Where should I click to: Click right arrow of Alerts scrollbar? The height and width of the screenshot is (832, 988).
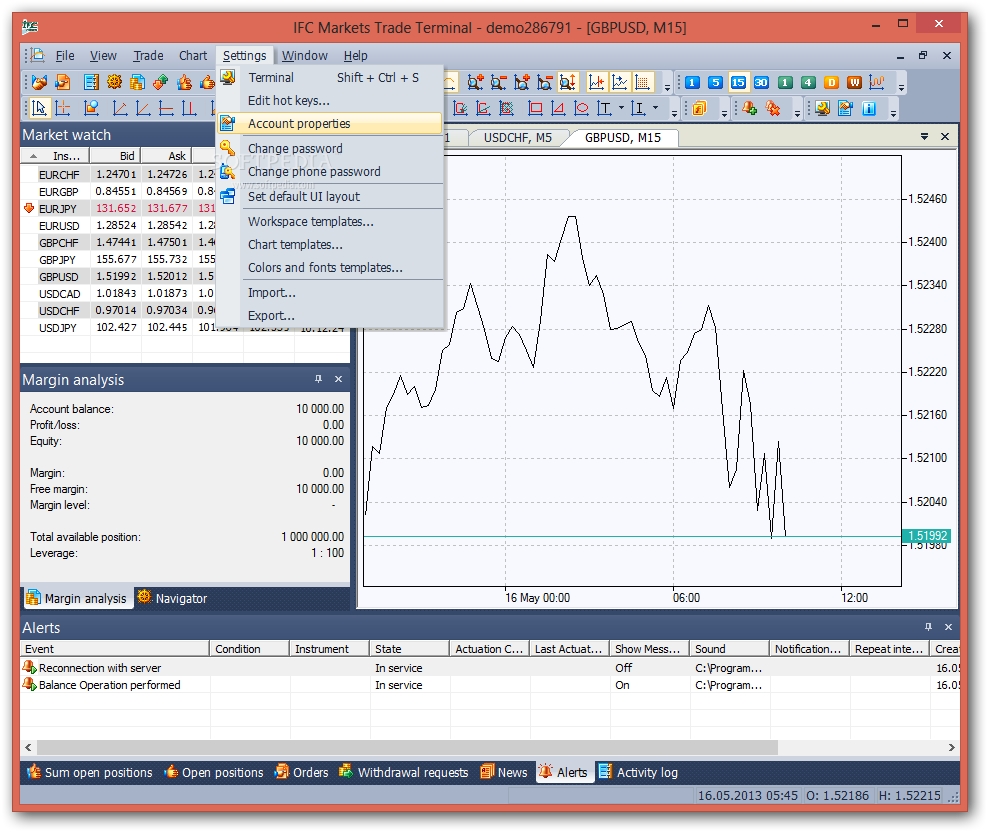tap(951, 747)
